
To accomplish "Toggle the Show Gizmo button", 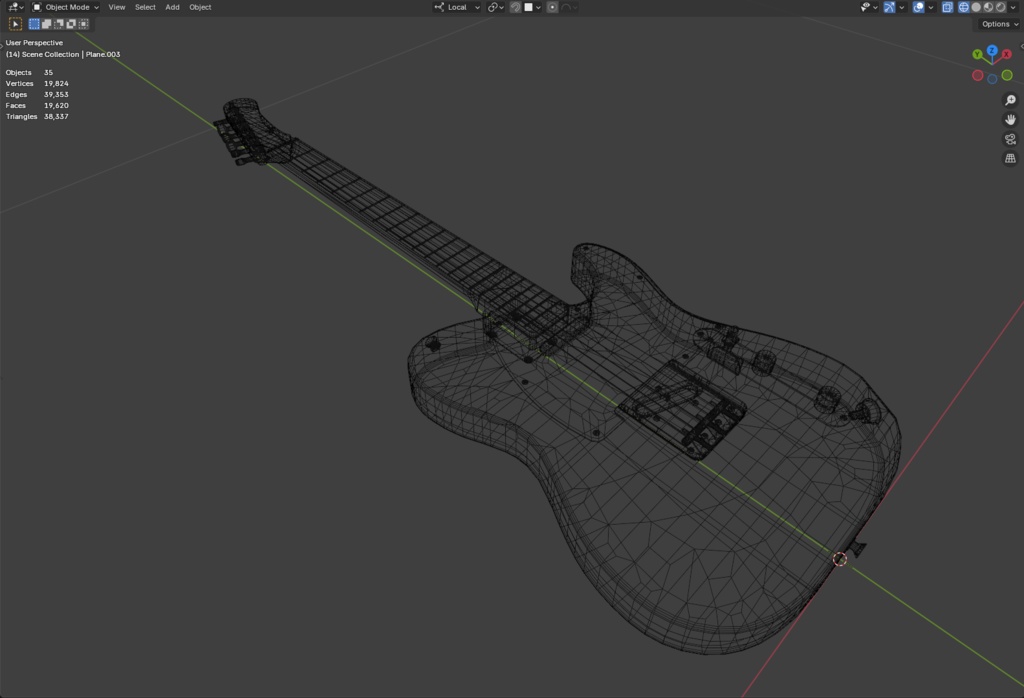I will click(x=889, y=7).
